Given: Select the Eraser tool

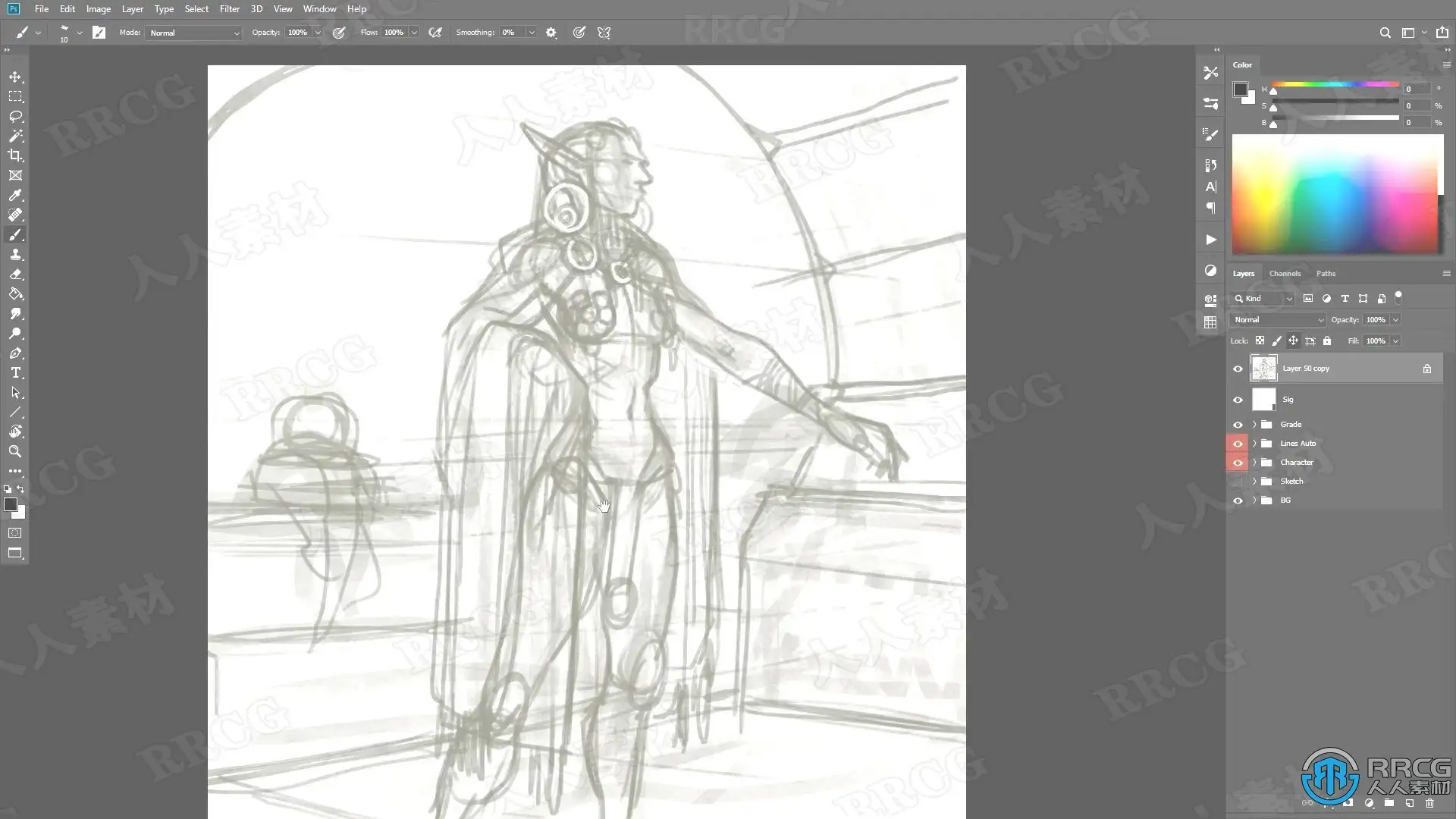Looking at the screenshot, I should 15,275.
